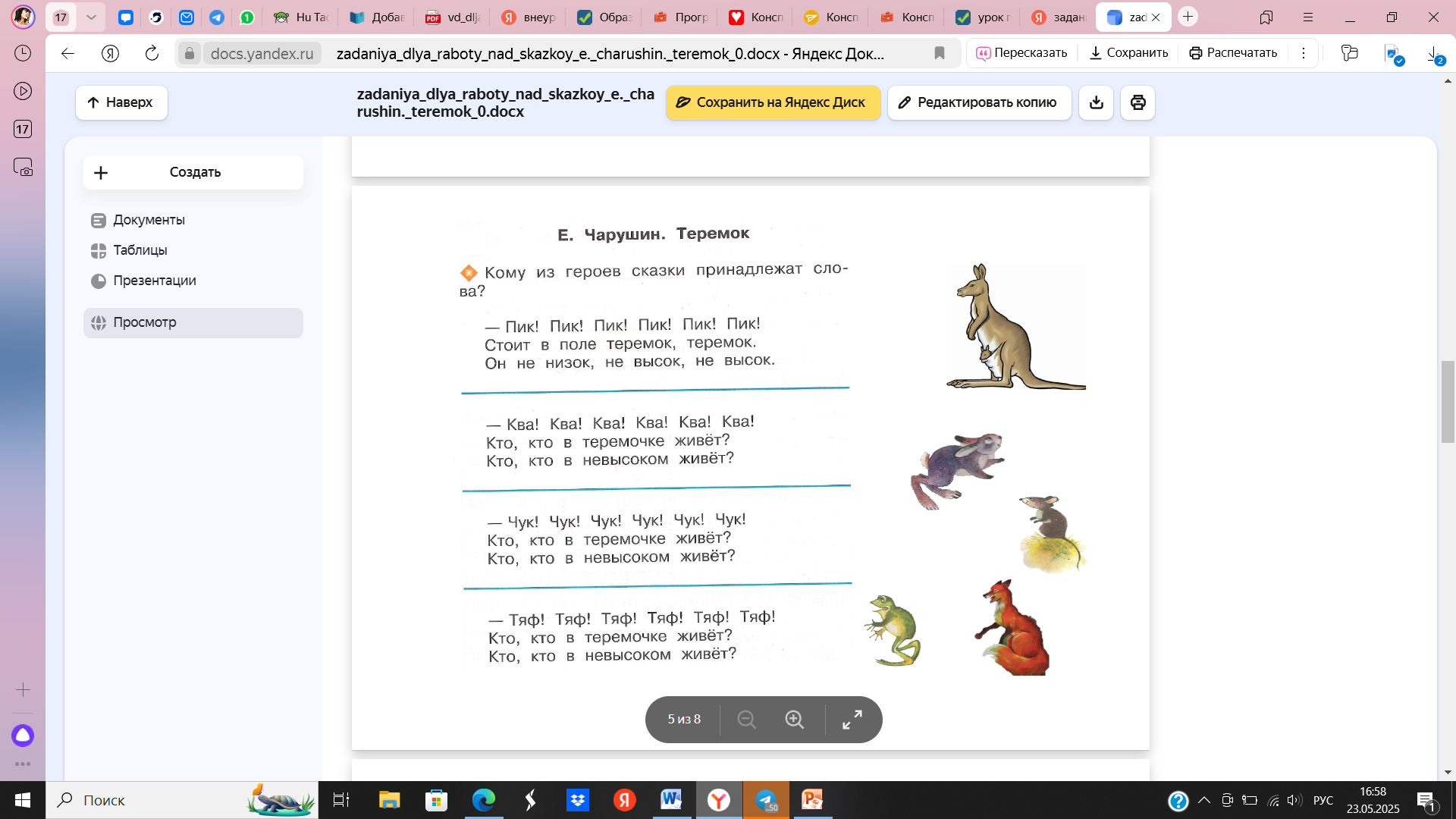The image size is (1456, 819).
Task: Click Редактировать копию button
Action: pyautogui.click(x=979, y=102)
